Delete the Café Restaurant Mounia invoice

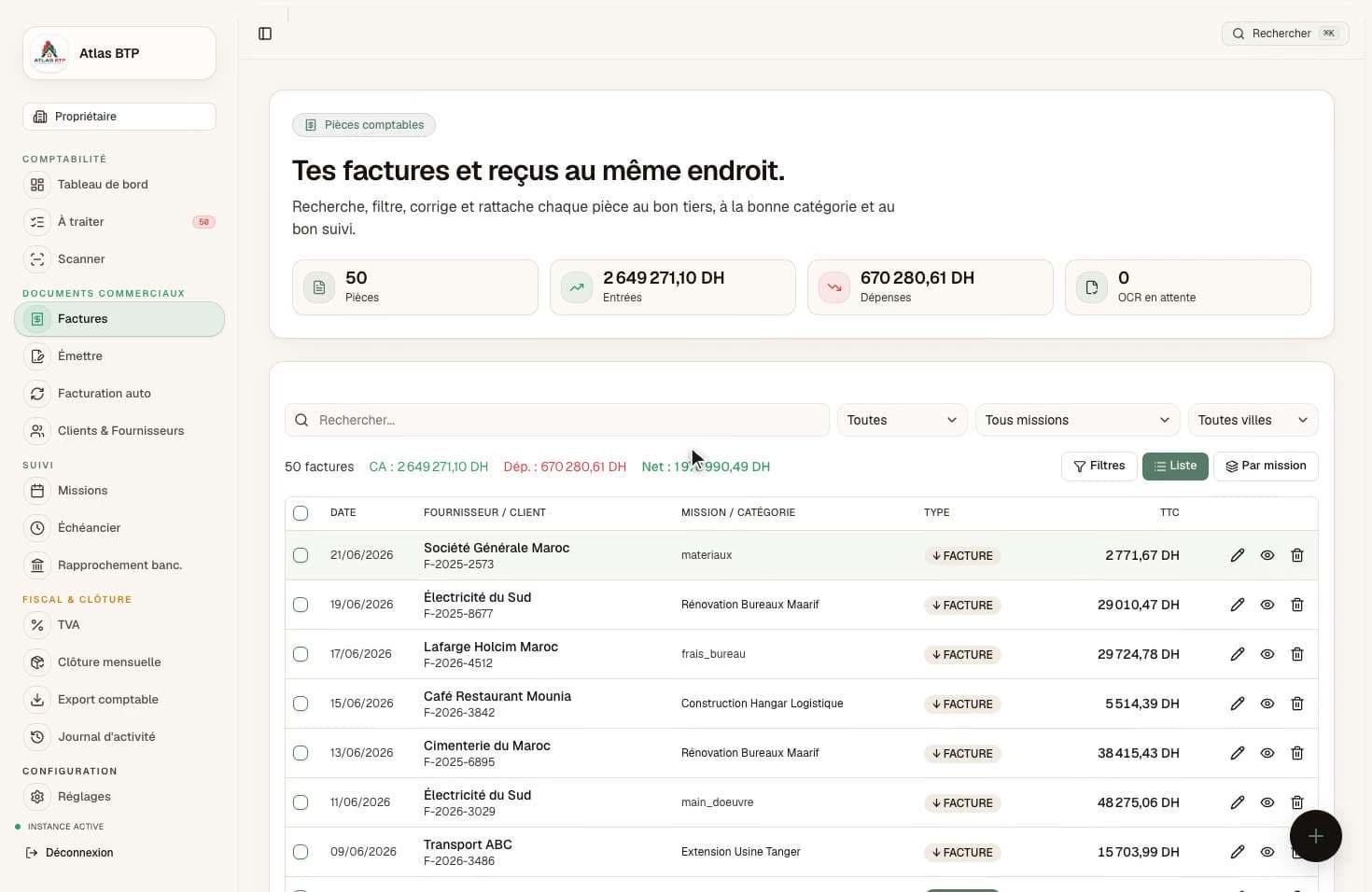pyautogui.click(x=1297, y=704)
